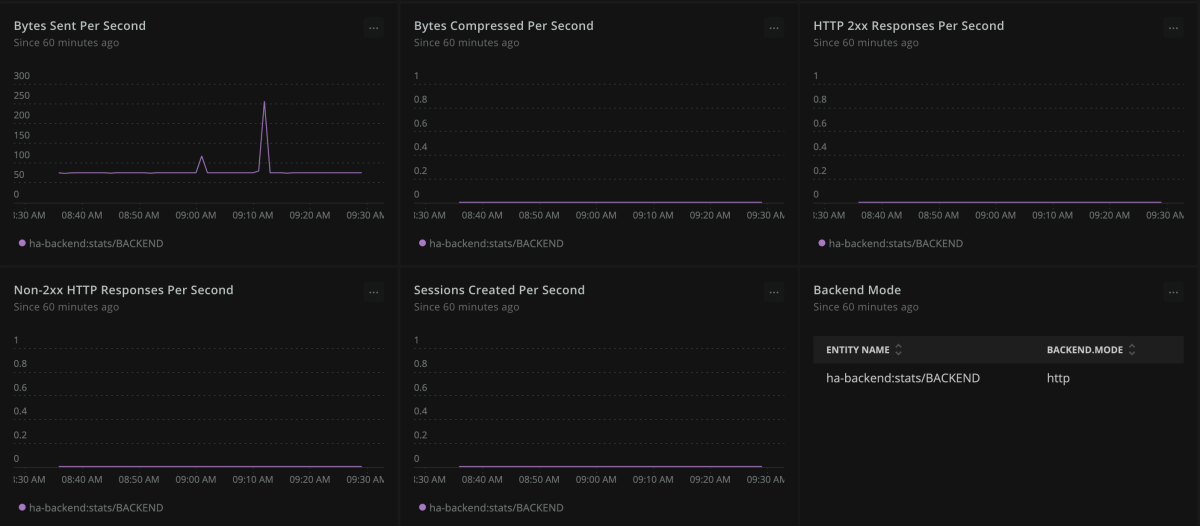Select the ha-backend:stats/BACKEND table row entry
This screenshot has height=526, width=1200.
[x=903, y=378]
